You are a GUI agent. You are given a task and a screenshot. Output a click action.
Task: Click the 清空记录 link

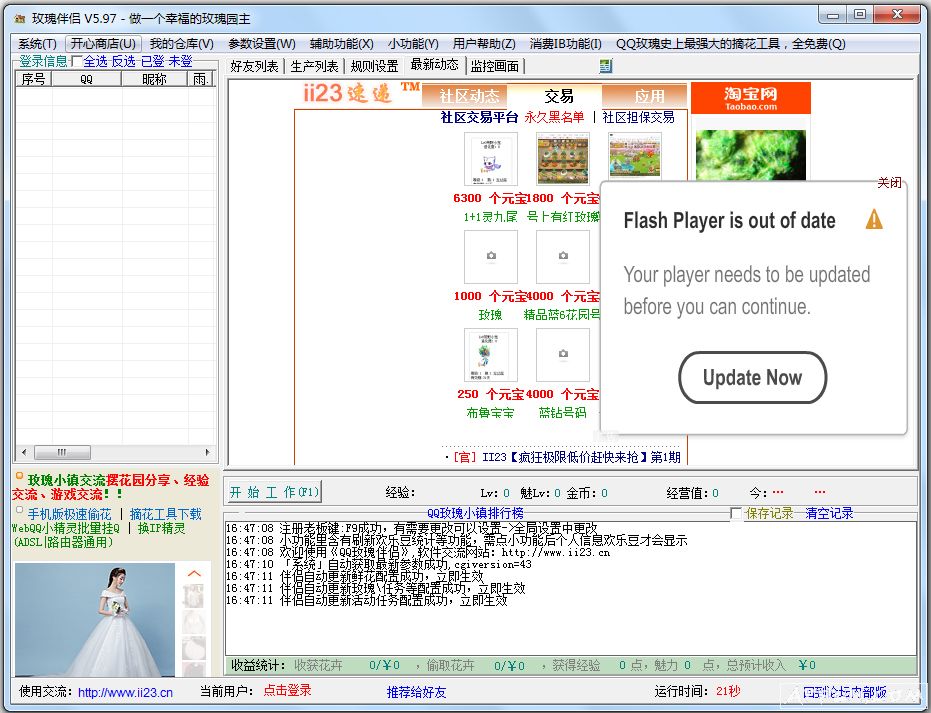pos(829,514)
